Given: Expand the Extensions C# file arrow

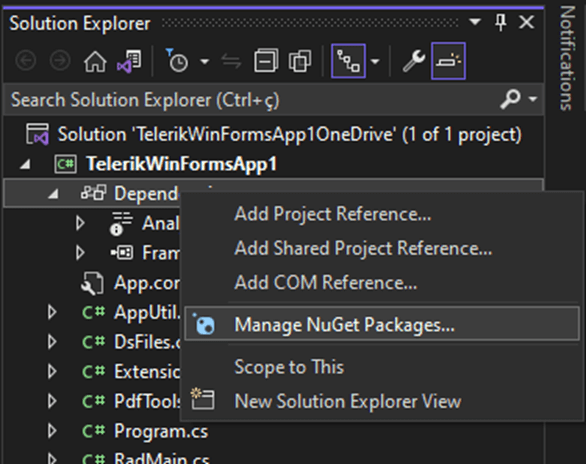Looking at the screenshot, I should tap(52, 371).
